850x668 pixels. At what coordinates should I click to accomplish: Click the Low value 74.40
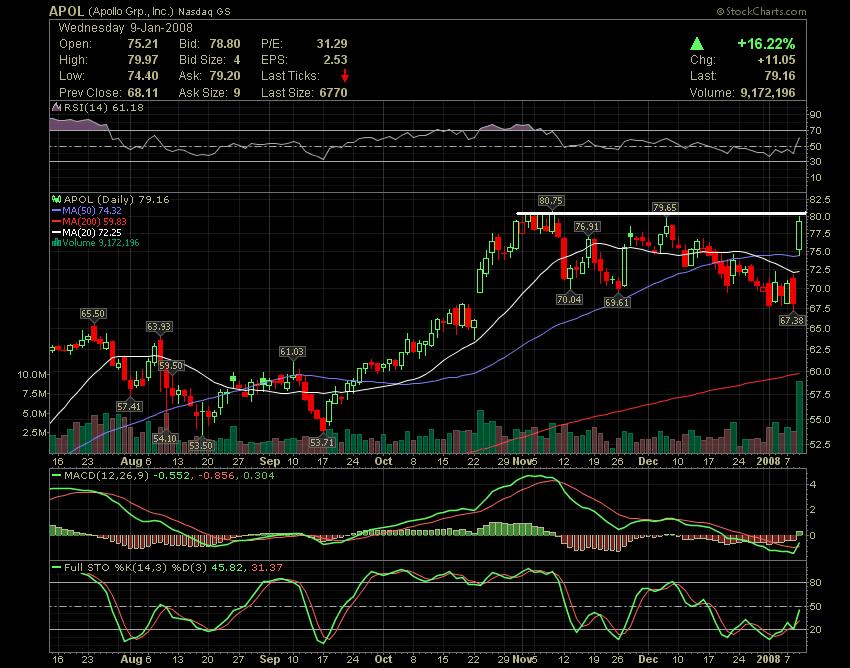click(143, 76)
